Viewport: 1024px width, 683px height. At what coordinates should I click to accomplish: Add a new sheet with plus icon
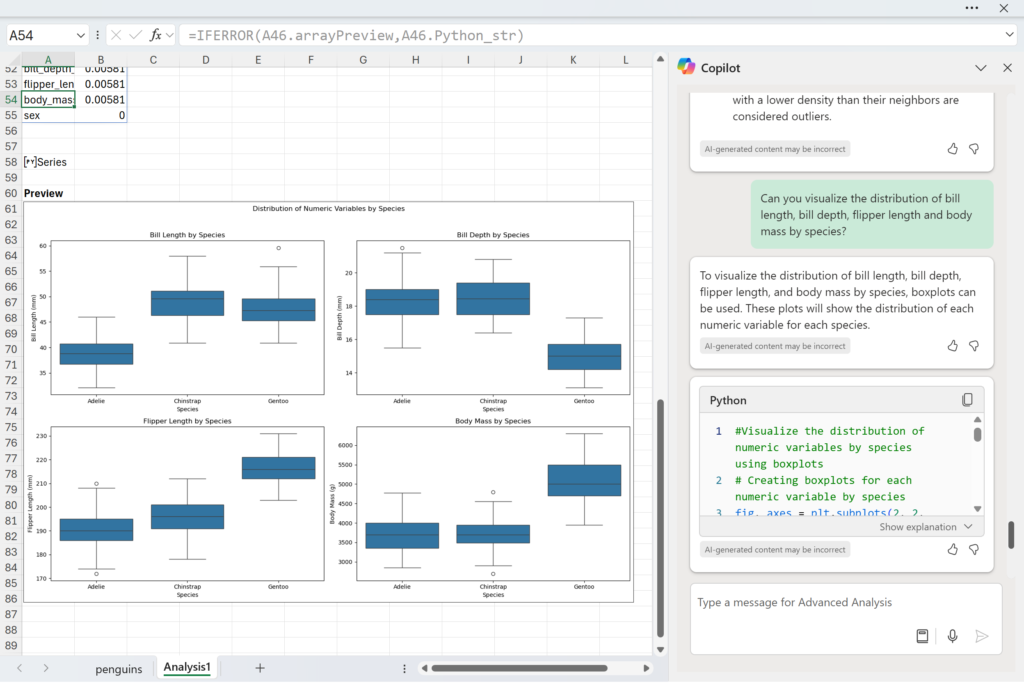coord(260,668)
